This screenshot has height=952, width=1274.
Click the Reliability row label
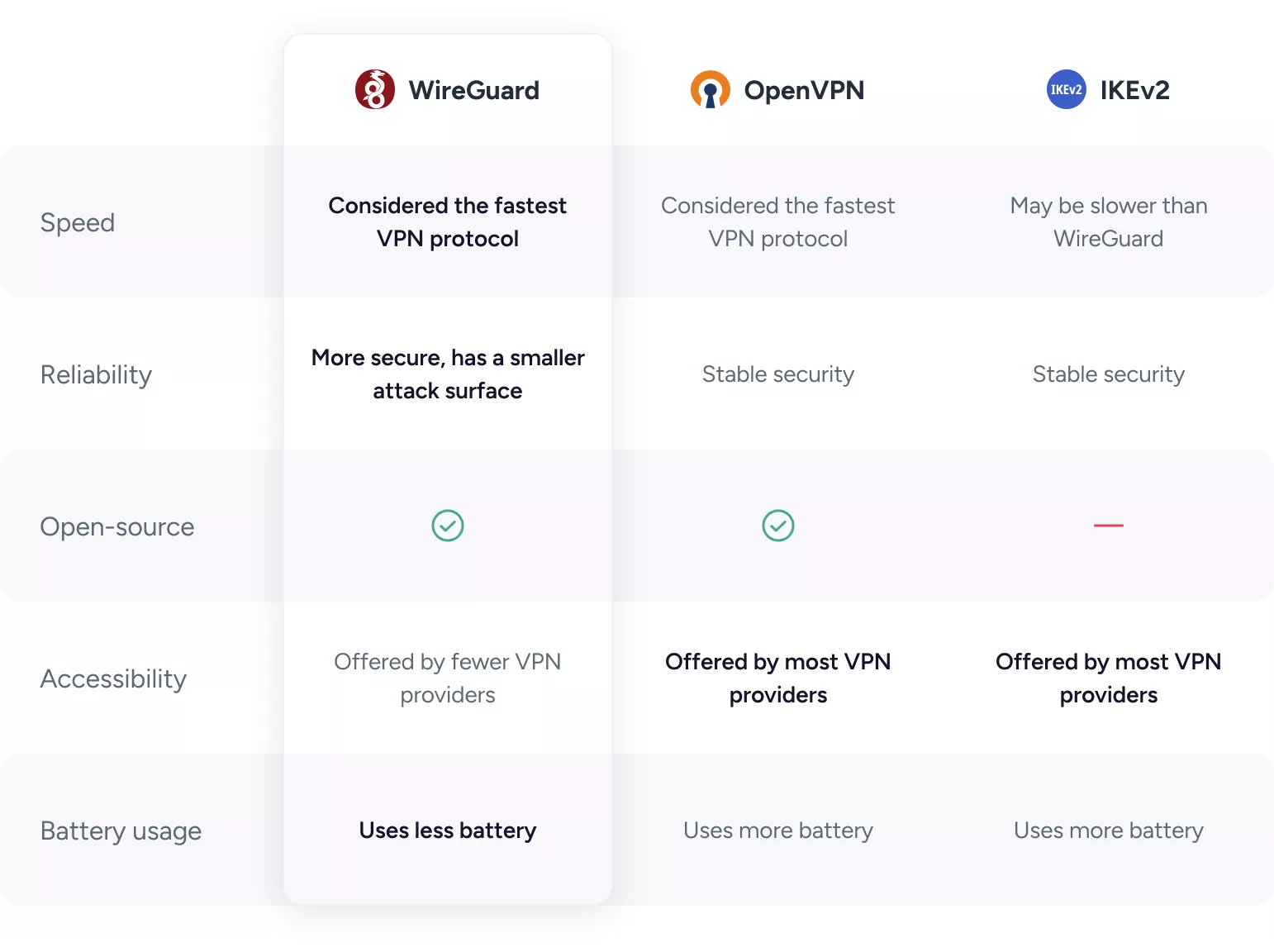96,374
